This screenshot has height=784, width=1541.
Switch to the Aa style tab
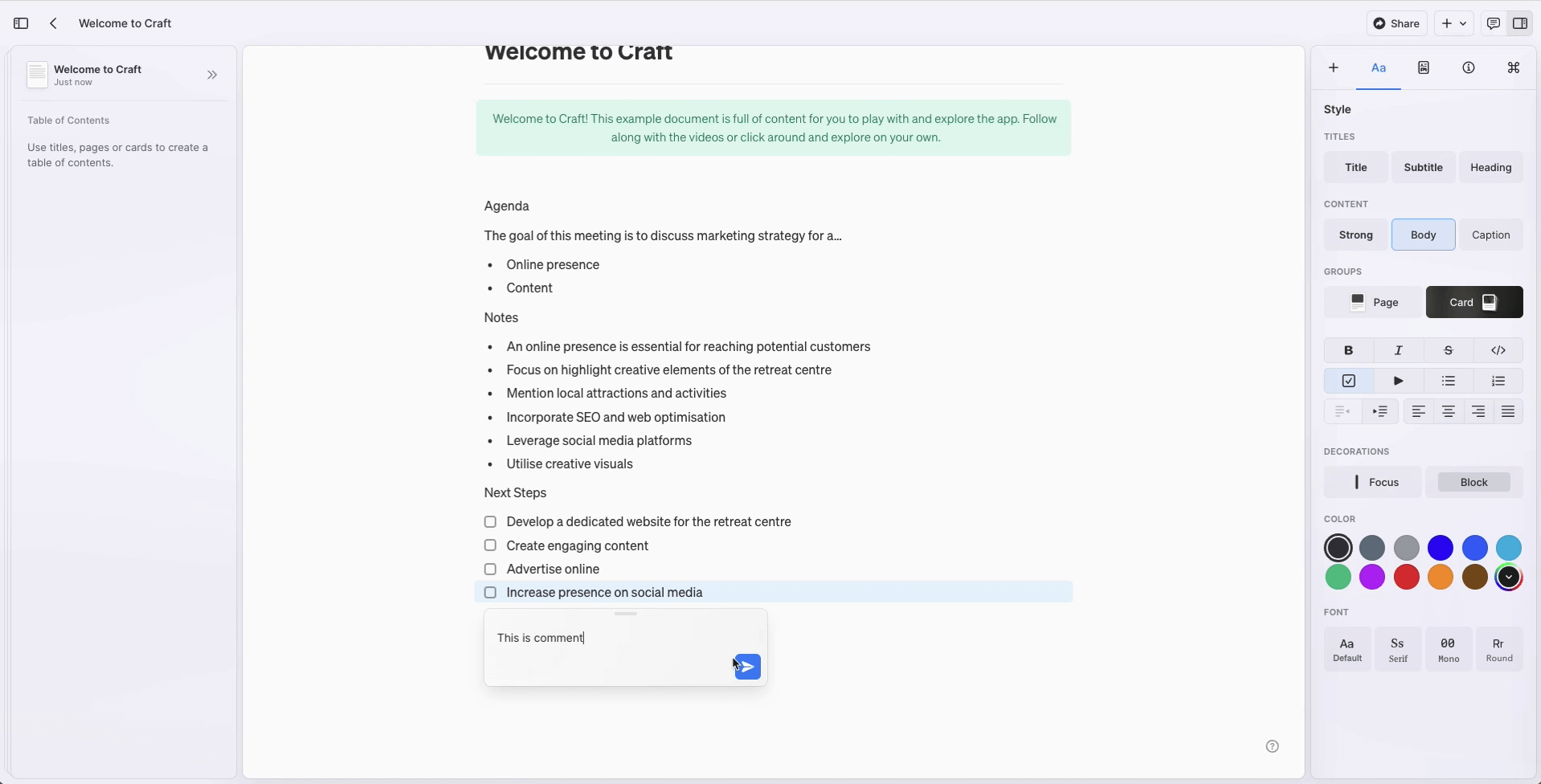(1379, 67)
